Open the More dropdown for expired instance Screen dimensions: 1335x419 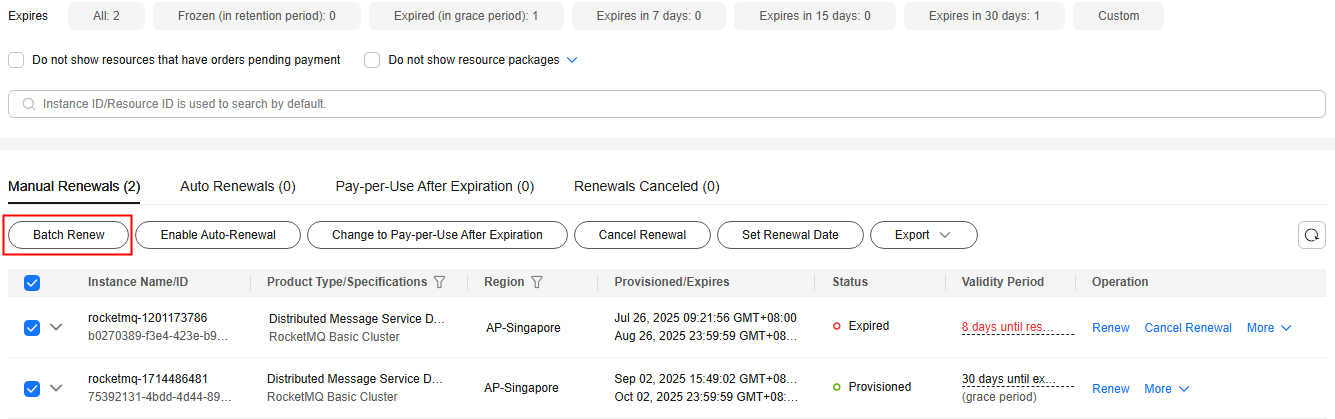[1269, 328]
